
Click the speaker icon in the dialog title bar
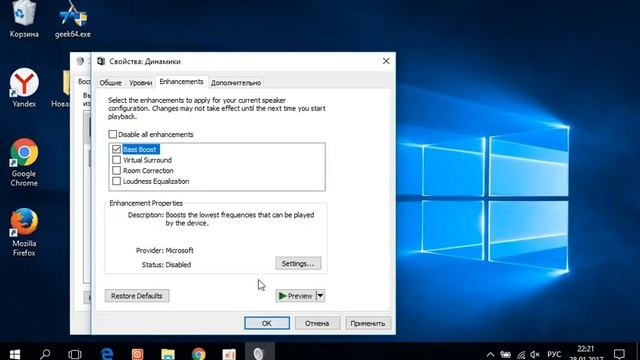[101, 61]
